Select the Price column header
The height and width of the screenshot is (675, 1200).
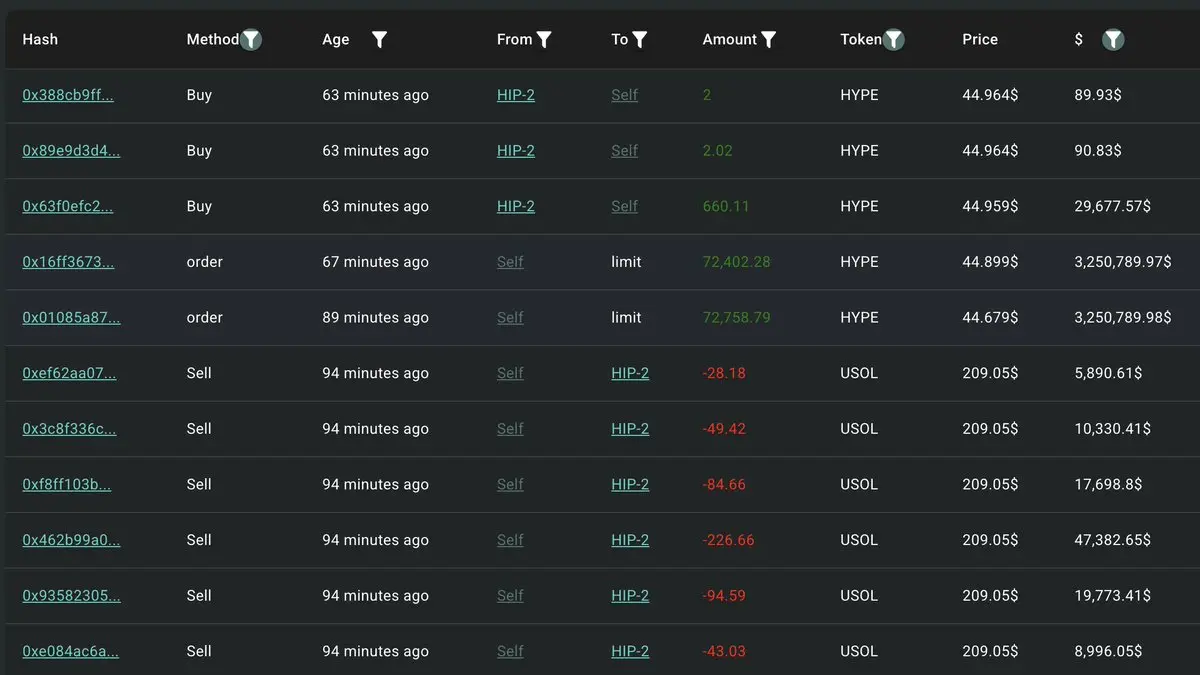[980, 40]
